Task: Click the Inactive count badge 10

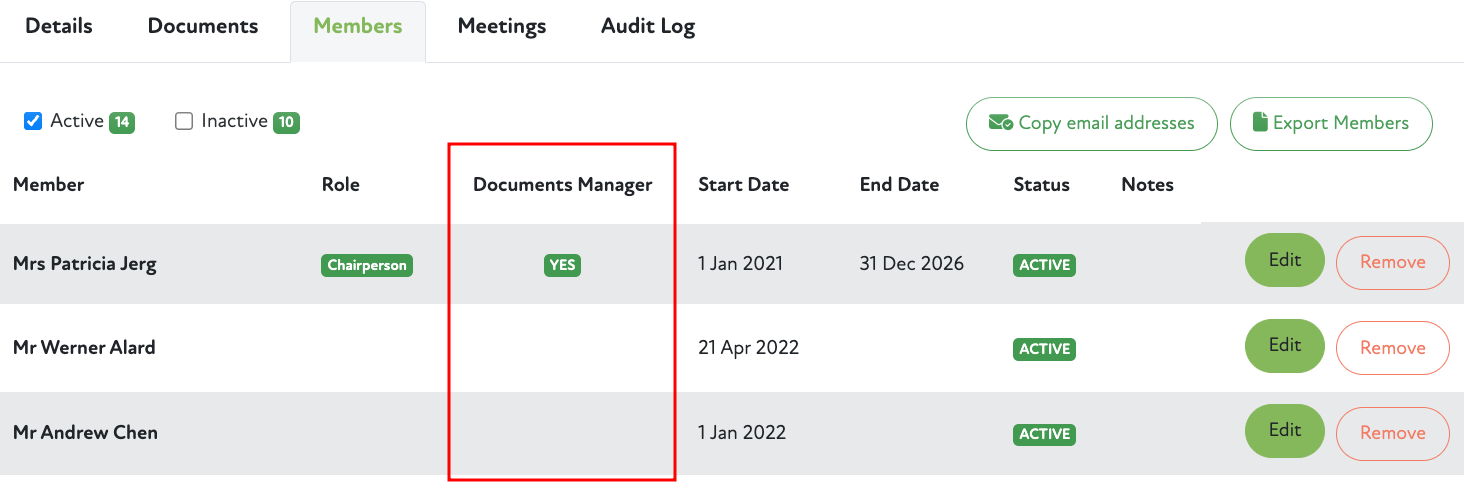Action: point(286,123)
